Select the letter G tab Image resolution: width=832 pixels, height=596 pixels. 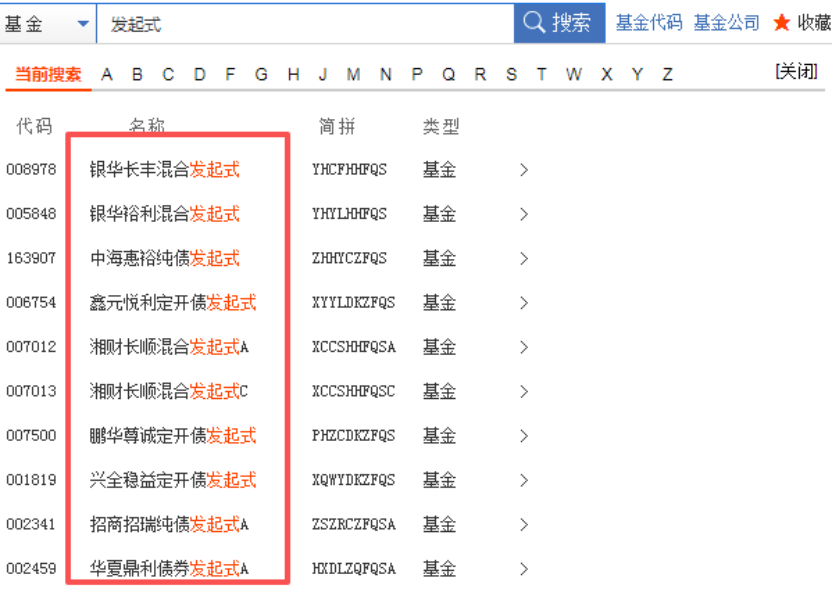(261, 74)
